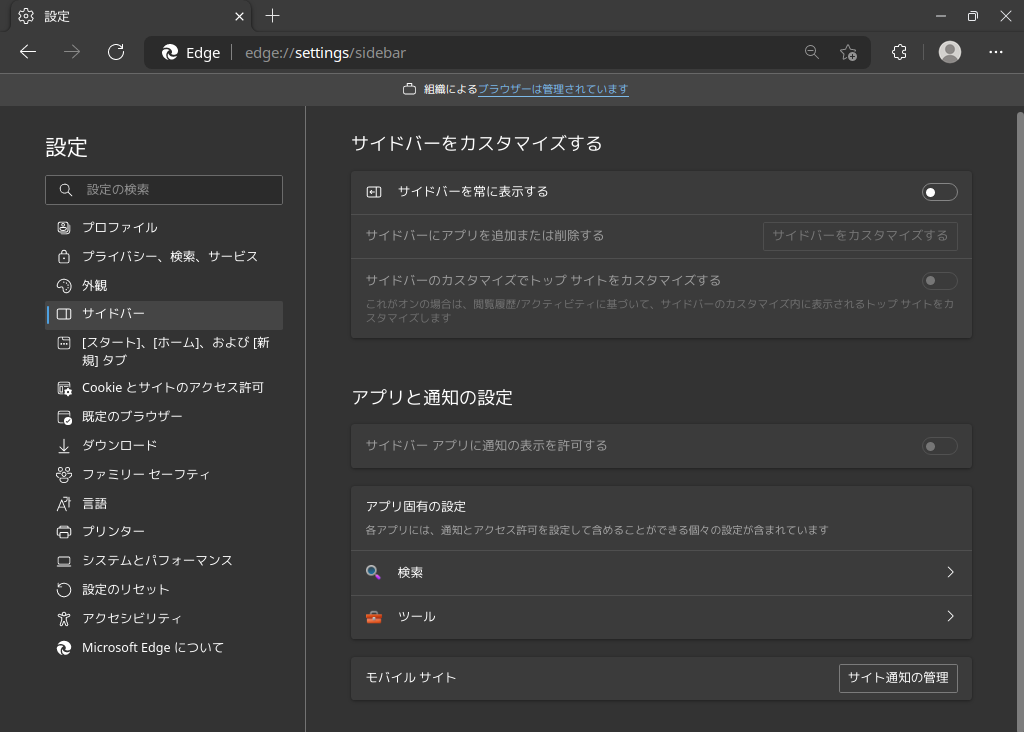Screen dimensions: 1024x732
Task: Open the profile avatar menu
Action: 950,52
